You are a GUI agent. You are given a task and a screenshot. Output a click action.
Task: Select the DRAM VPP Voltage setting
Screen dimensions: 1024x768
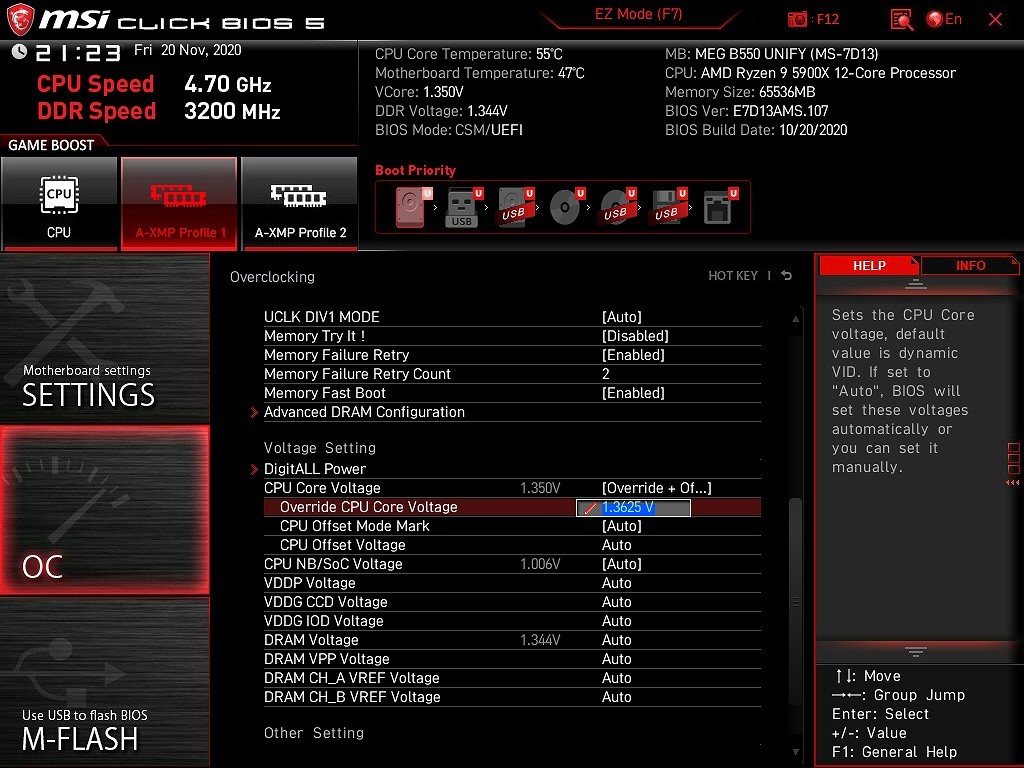click(512, 658)
